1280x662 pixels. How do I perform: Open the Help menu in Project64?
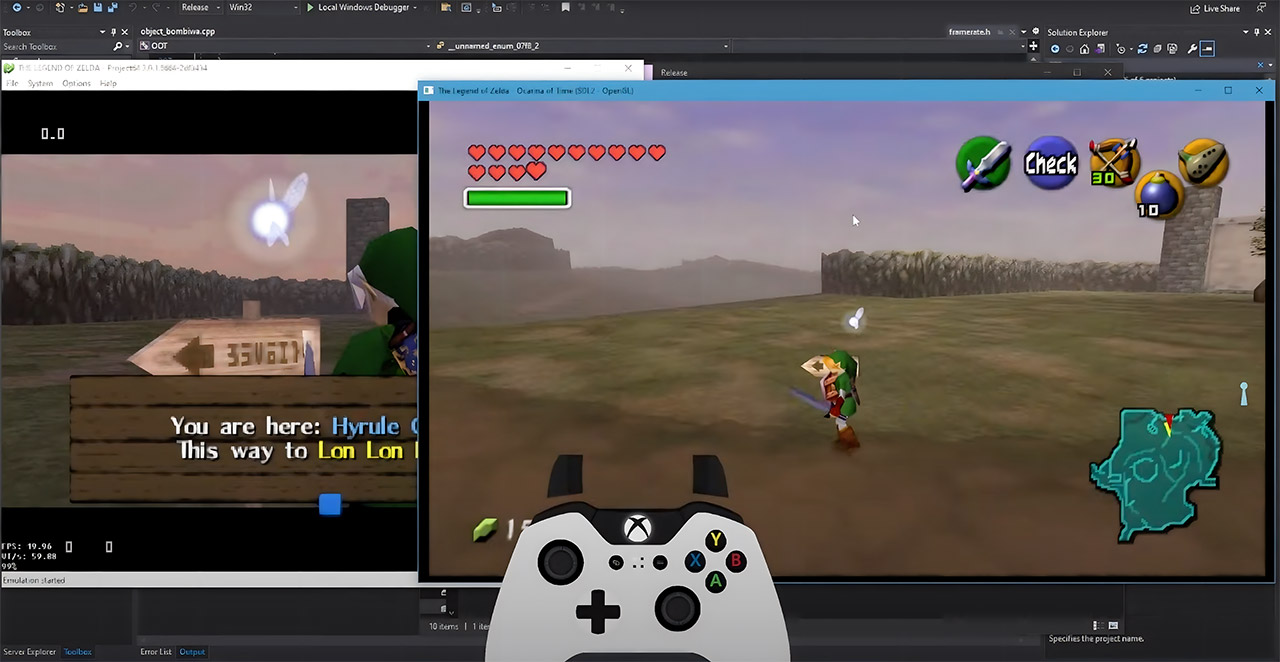coord(108,83)
